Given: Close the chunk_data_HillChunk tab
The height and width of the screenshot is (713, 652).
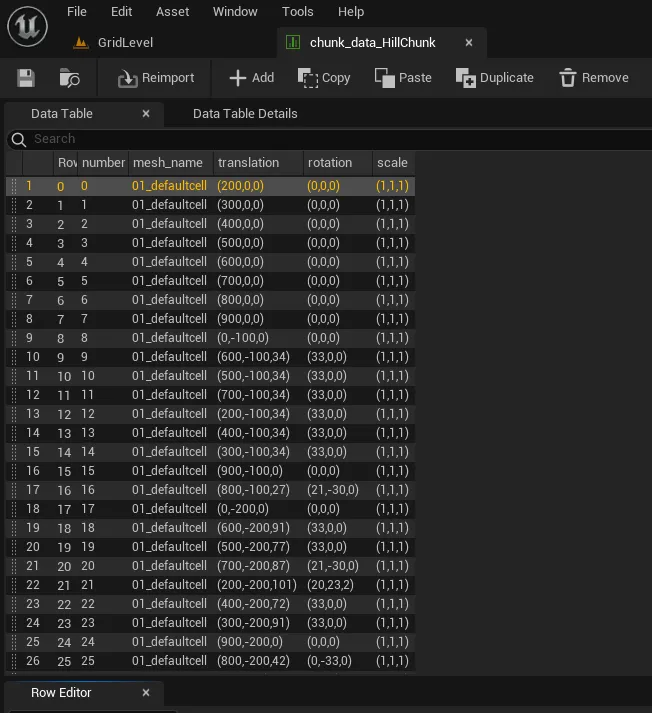Looking at the screenshot, I should (469, 43).
